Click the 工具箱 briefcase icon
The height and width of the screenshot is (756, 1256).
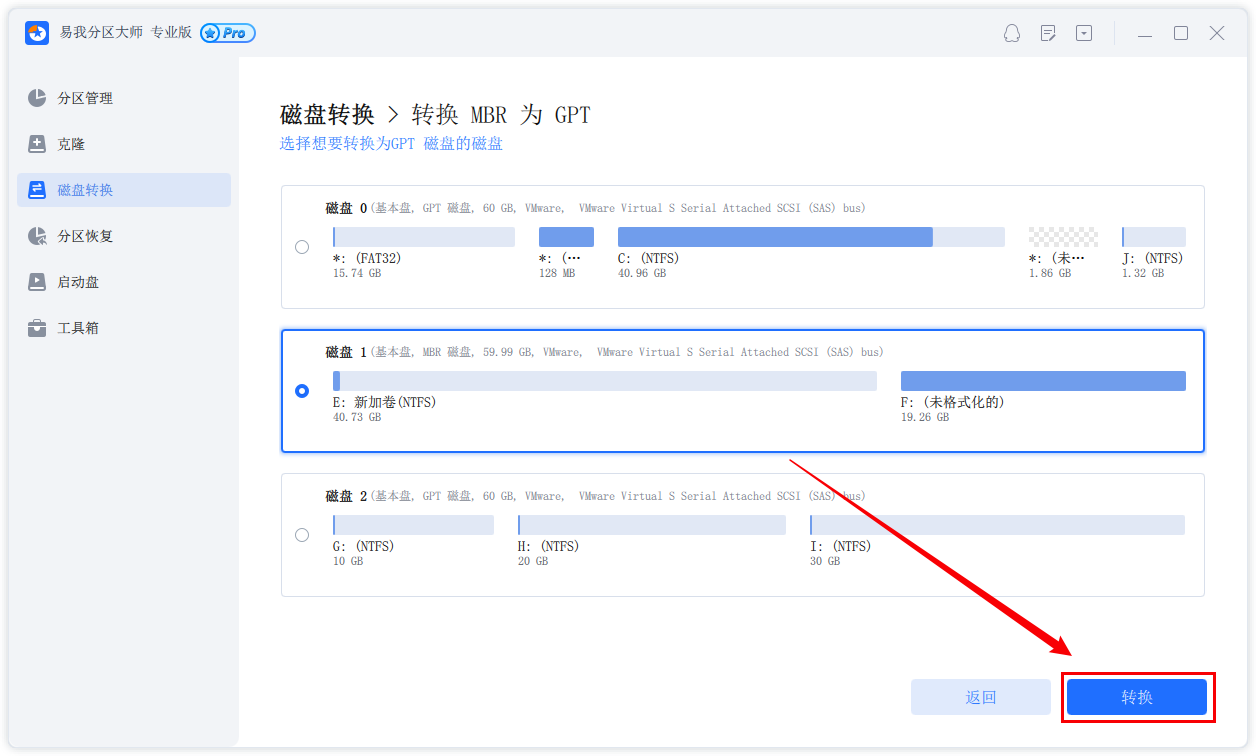37,328
